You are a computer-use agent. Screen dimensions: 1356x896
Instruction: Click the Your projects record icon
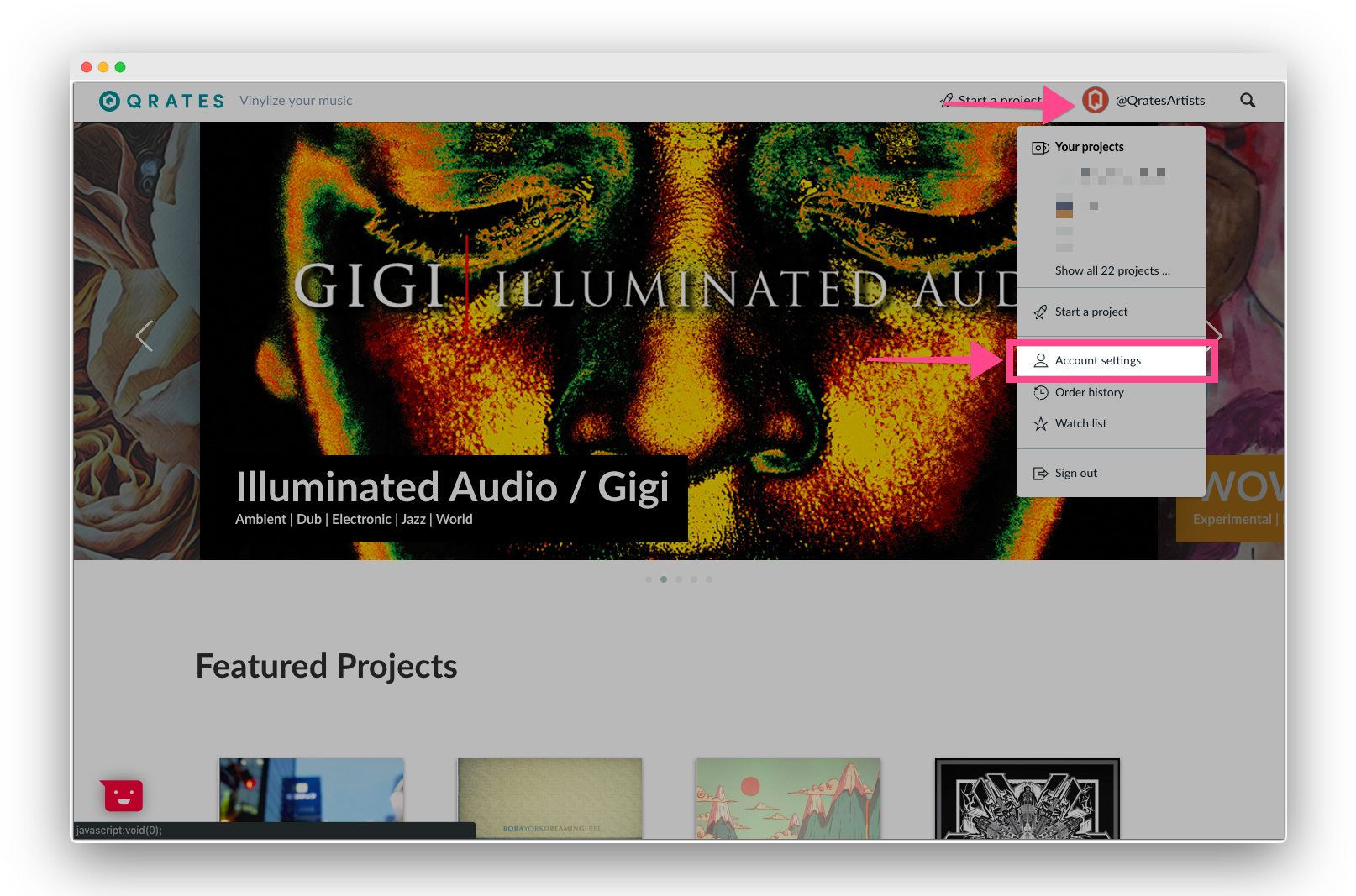pyautogui.click(x=1040, y=148)
